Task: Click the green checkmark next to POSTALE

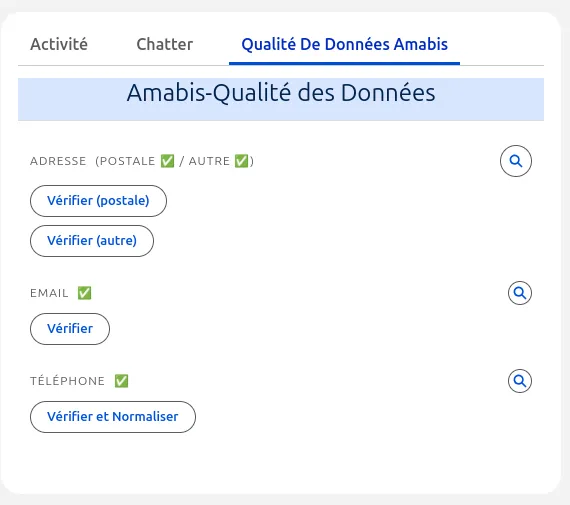Action: (x=167, y=161)
